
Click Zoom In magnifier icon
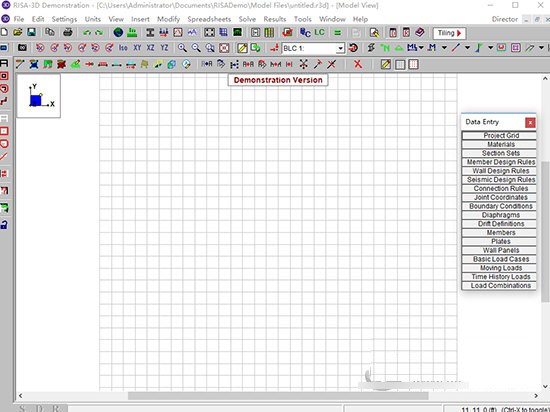point(182,47)
